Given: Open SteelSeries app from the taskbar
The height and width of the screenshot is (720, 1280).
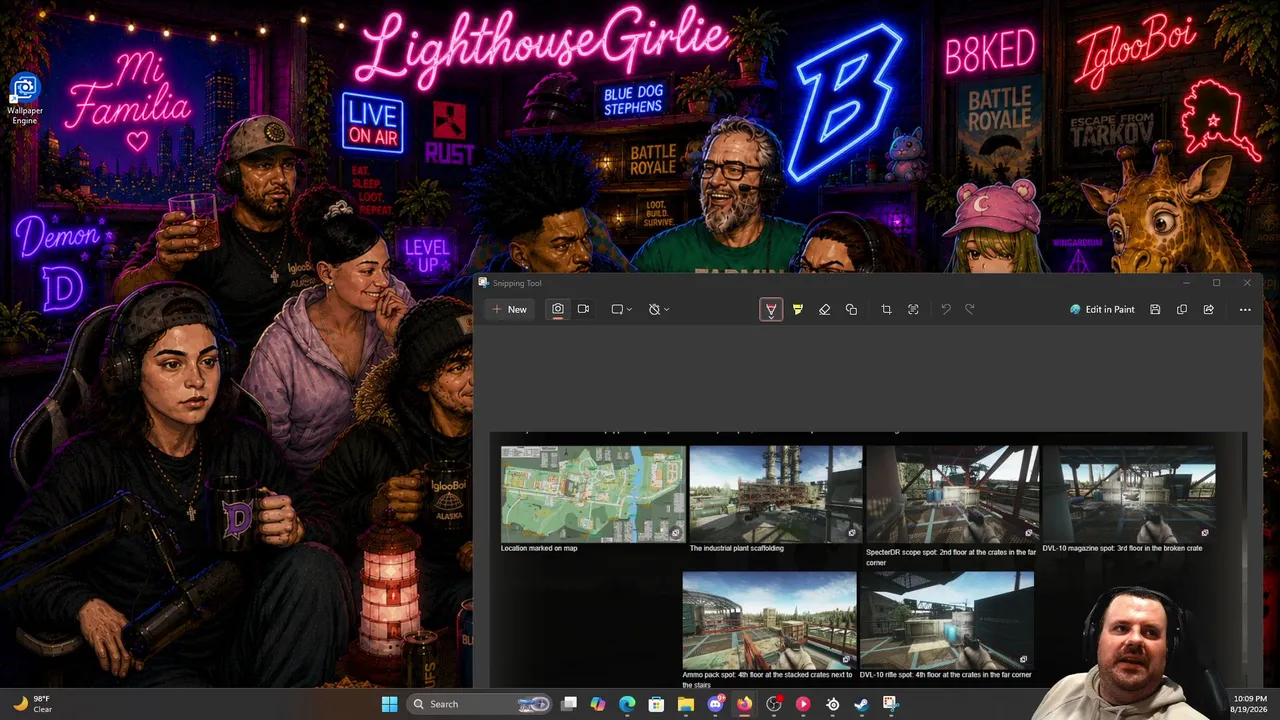Looking at the screenshot, I should [833, 704].
